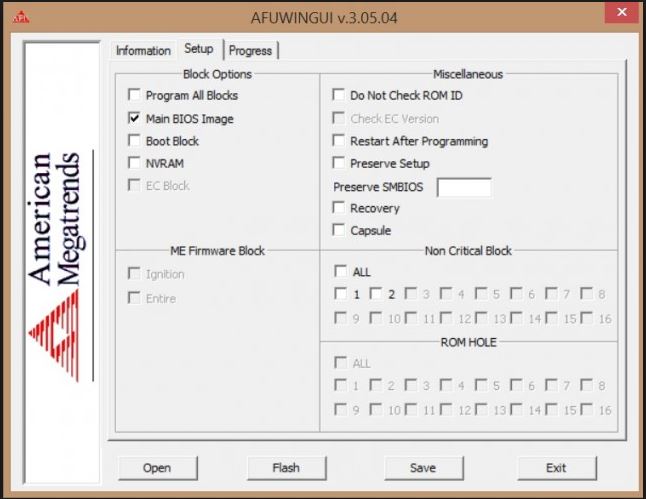
Task: Toggle the Preserve Setup checkbox
Action: 339,163
